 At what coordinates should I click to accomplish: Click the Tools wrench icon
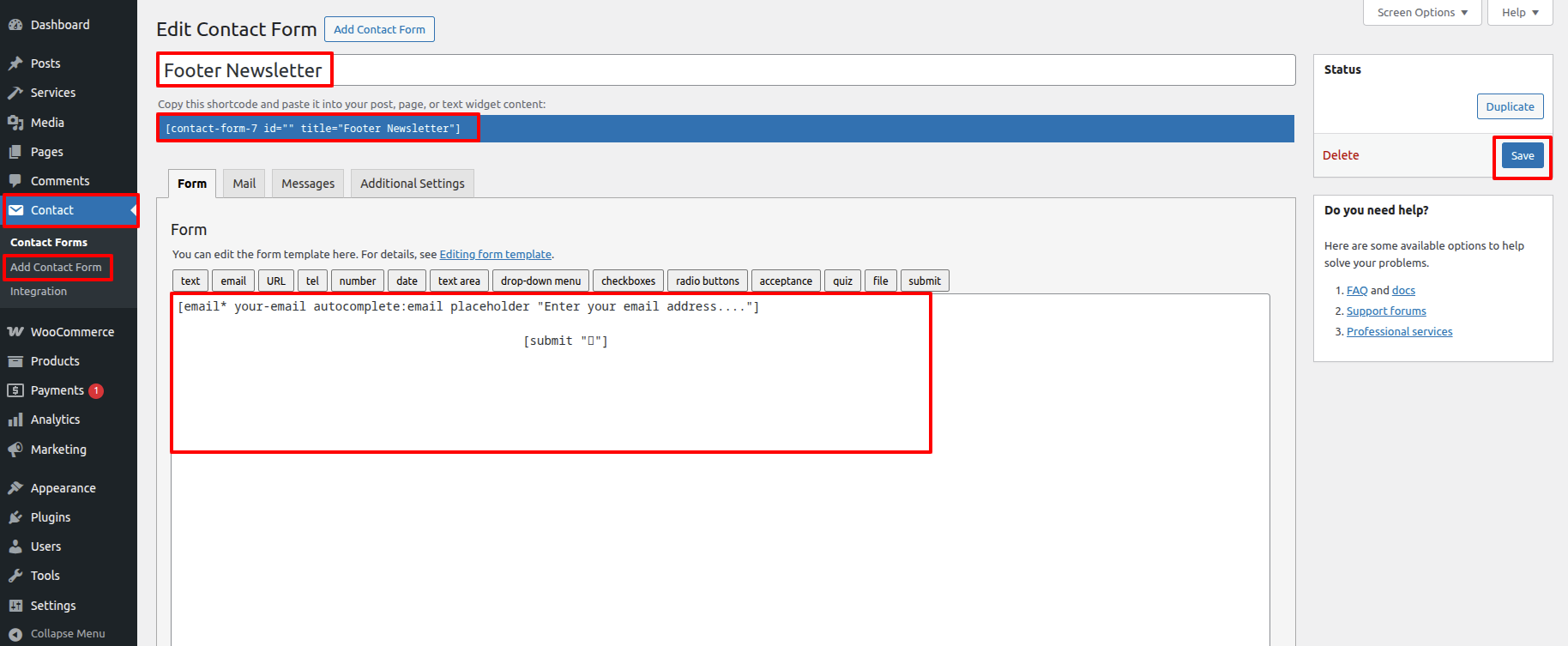pos(15,576)
